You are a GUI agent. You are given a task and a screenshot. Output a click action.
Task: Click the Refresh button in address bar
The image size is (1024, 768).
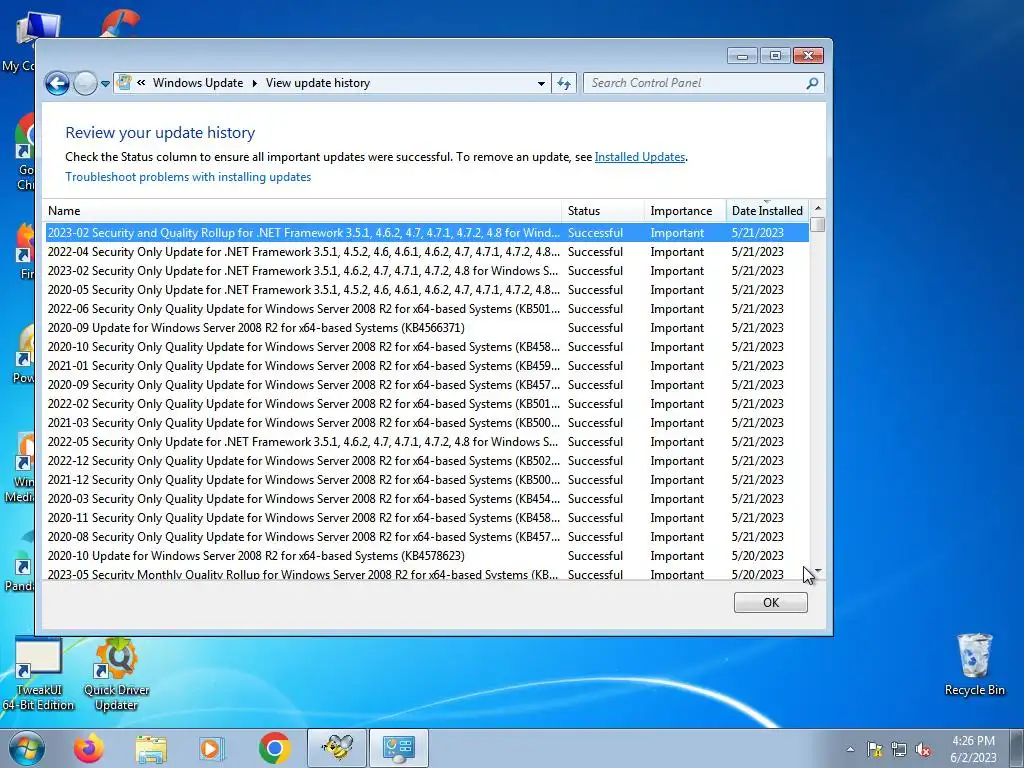[564, 84]
